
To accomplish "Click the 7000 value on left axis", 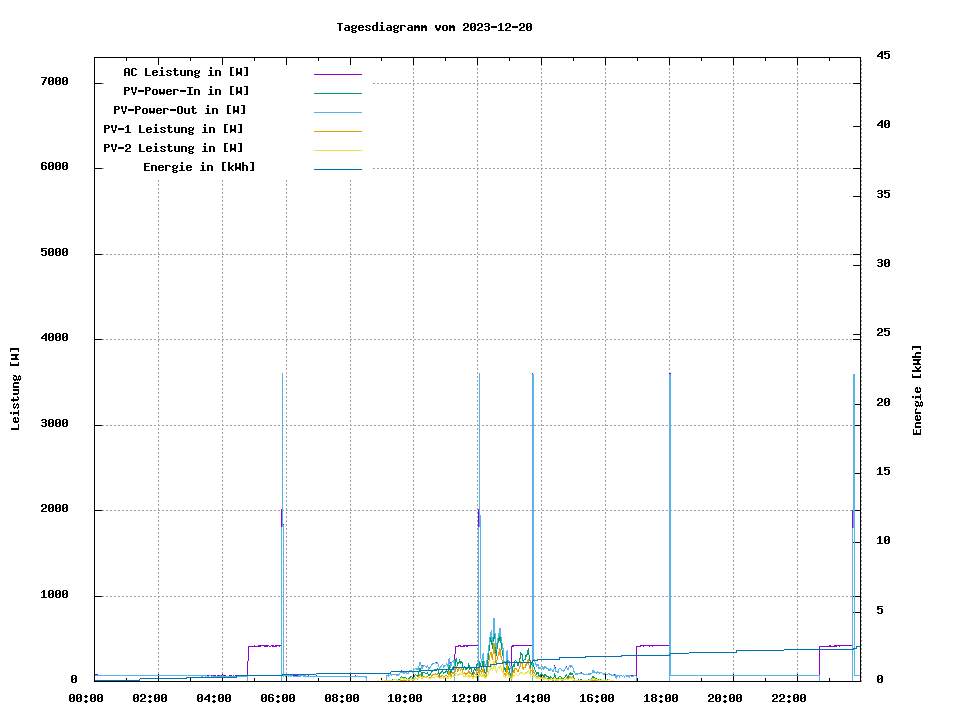I will pos(54,82).
